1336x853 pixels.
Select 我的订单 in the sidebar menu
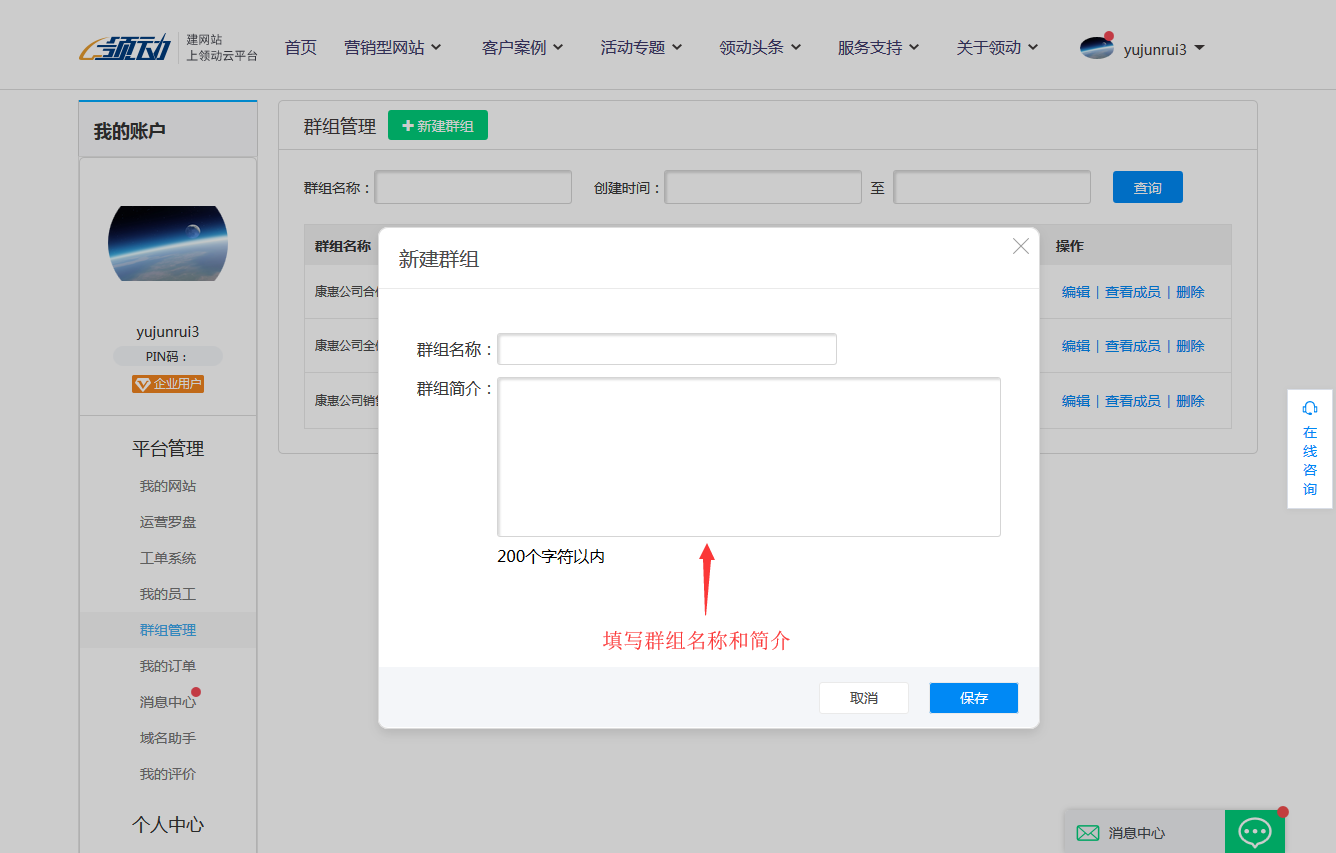[x=167, y=665]
